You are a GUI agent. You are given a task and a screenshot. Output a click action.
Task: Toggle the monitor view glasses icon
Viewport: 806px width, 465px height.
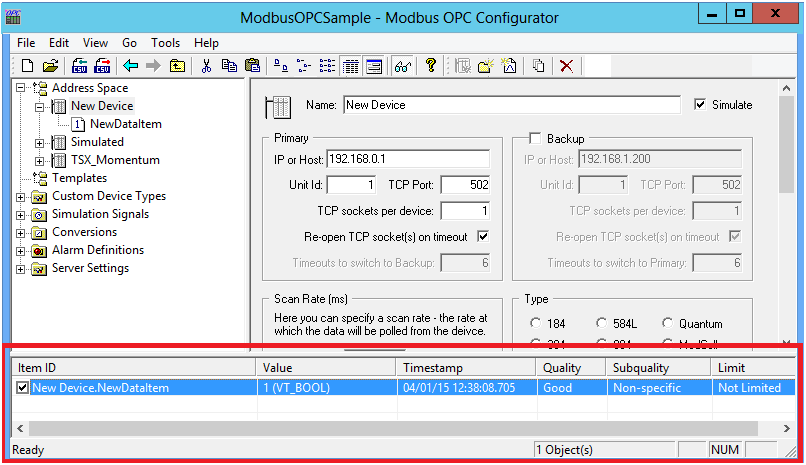(403, 66)
